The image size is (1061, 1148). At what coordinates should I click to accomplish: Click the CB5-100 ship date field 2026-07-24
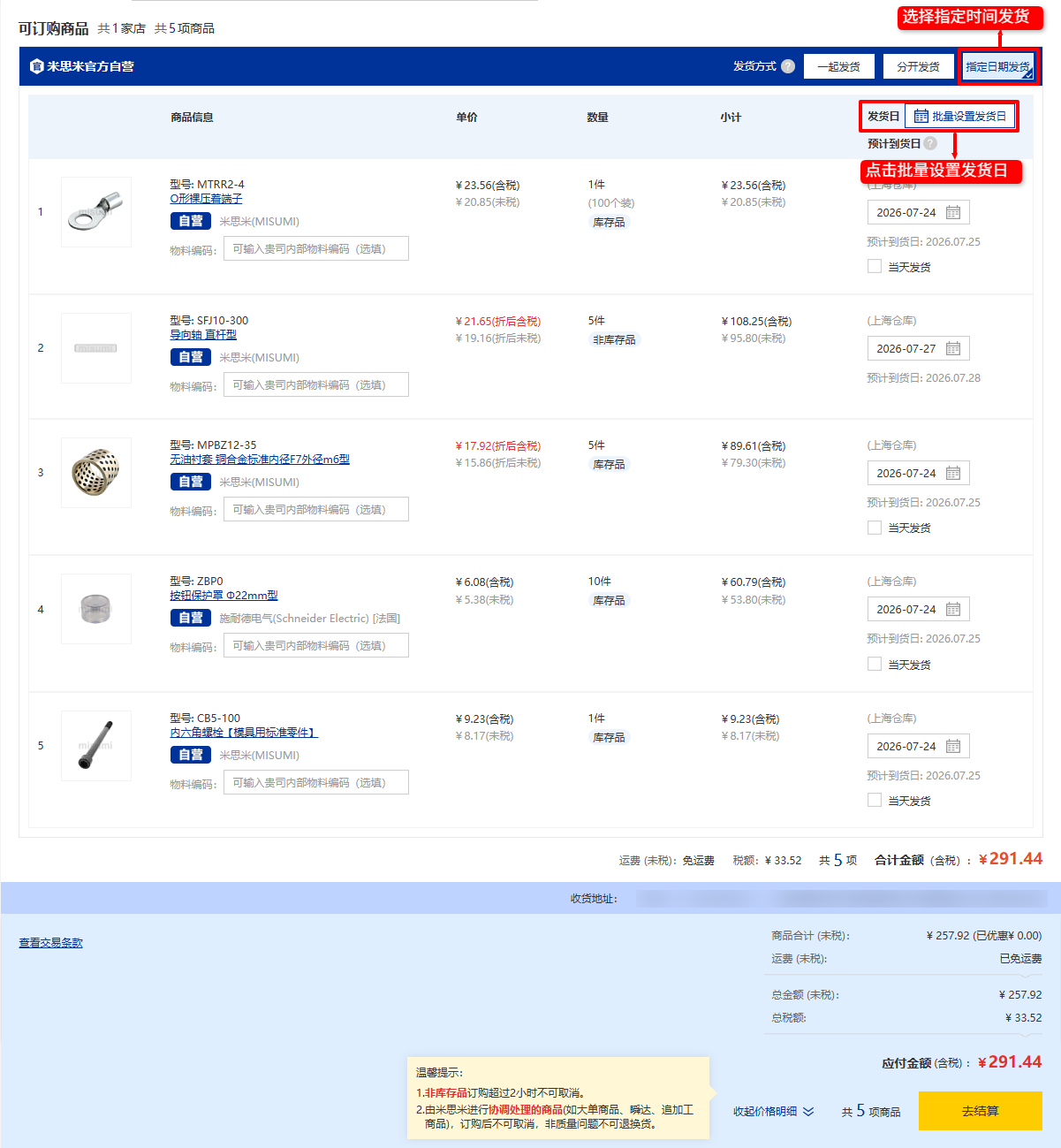pos(919,746)
